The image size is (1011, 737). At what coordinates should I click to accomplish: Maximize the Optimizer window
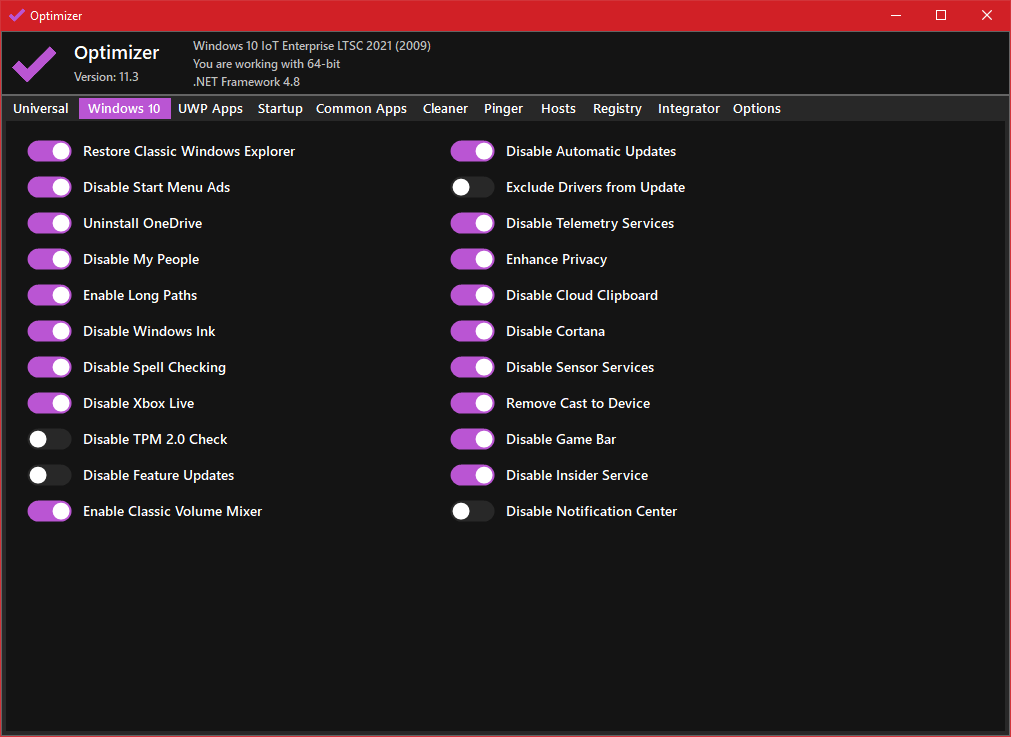940,15
